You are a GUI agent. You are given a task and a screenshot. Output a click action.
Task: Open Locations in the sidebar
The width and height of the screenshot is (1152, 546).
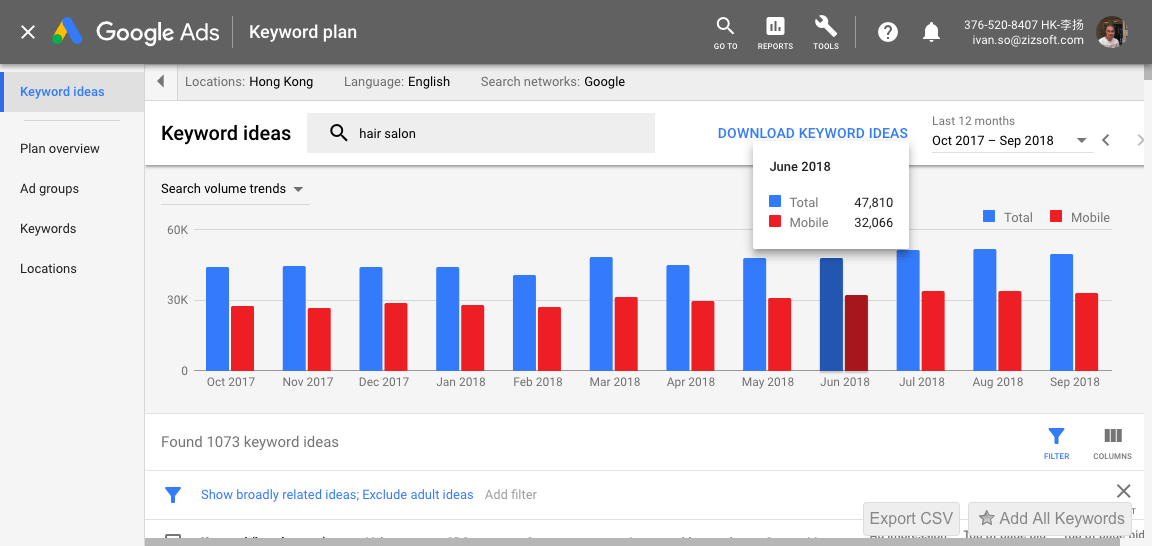pos(48,269)
